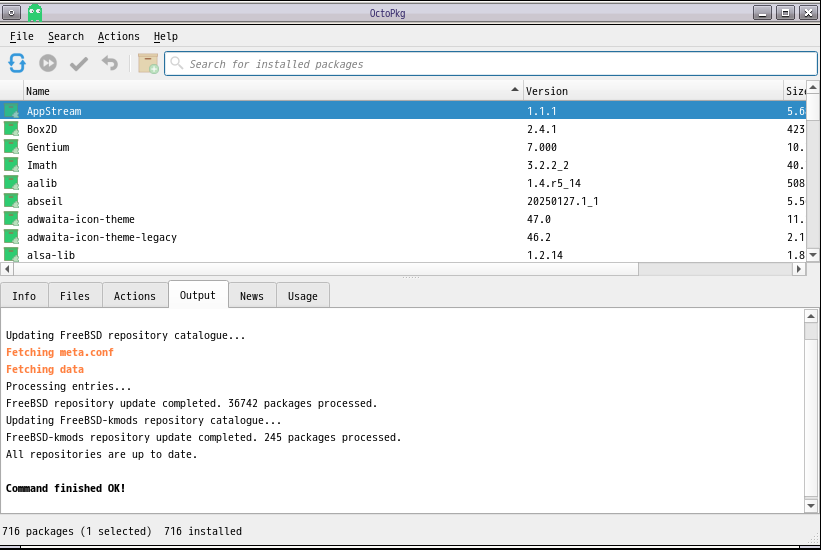Select the alsa-lib package
Image resolution: width=821 pixels, height=550 pixels.
[403, 255]
